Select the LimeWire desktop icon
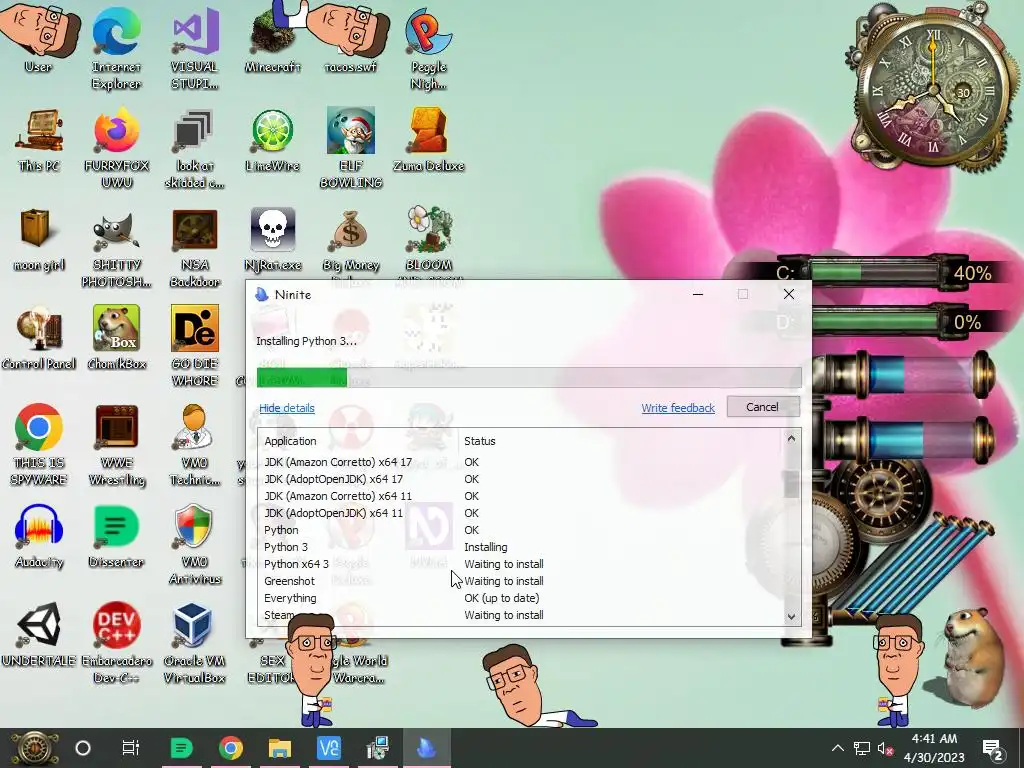The width and height of the screenshot is (1024, 768). (x=272, y=140)
